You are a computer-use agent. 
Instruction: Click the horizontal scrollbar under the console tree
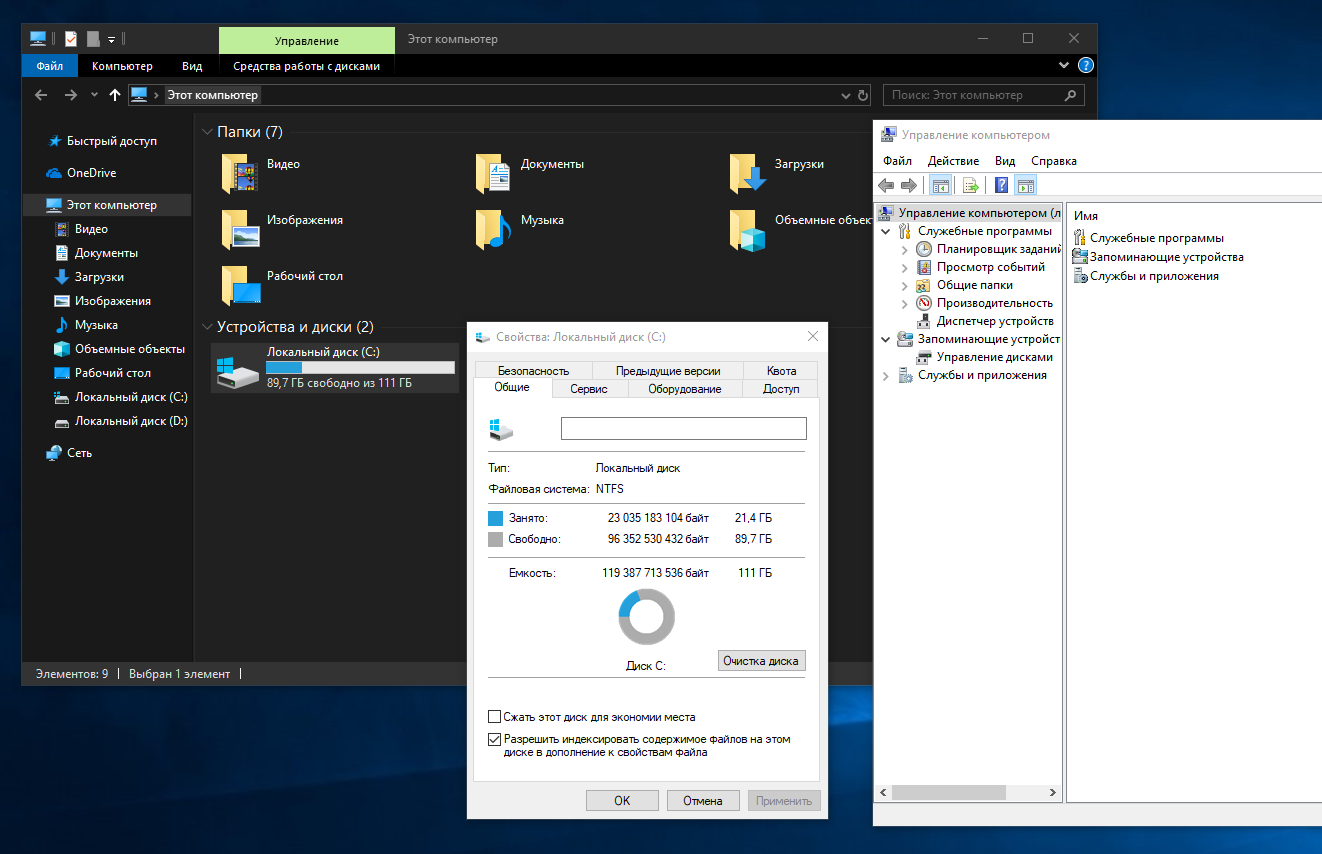tap(947, 792)
